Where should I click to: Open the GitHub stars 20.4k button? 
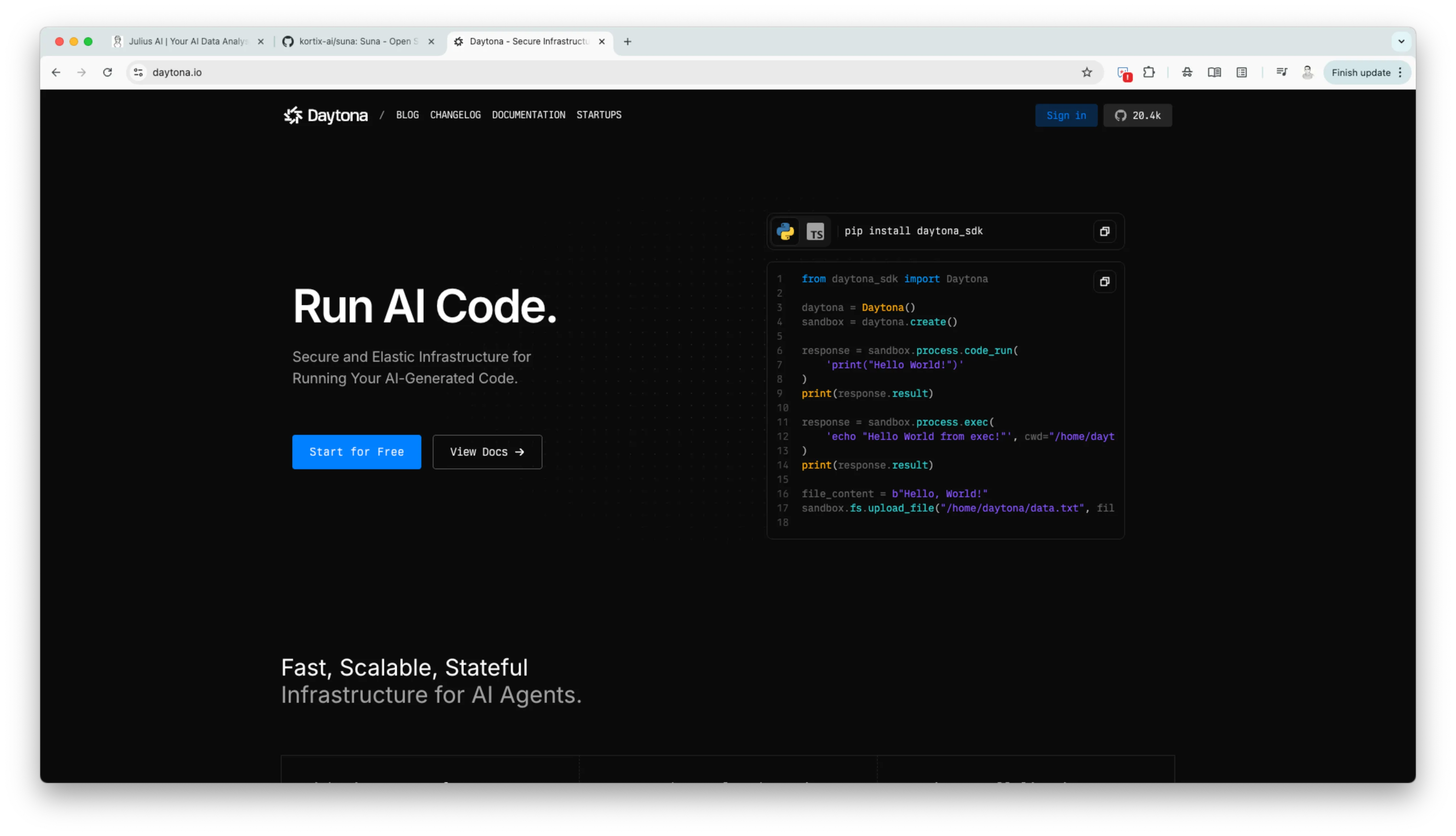1137,115
